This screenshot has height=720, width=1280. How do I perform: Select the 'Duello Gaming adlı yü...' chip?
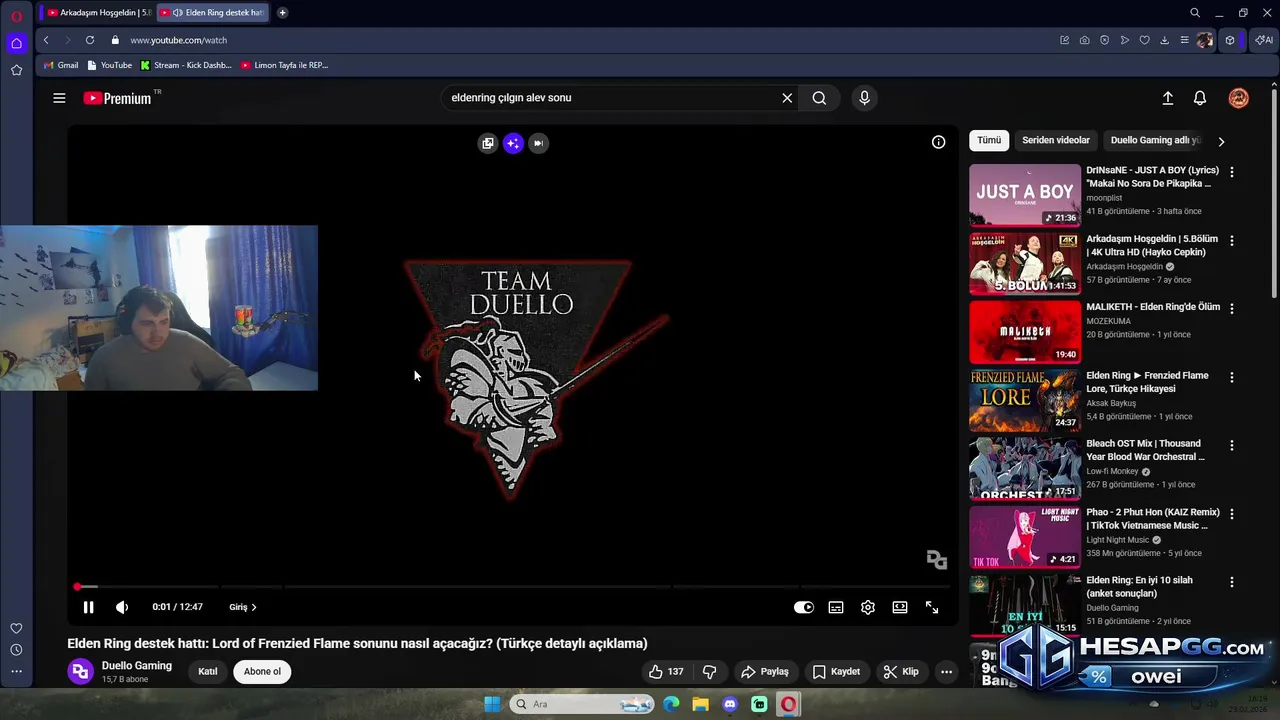pyautogui.click(x=1155, y=140)
